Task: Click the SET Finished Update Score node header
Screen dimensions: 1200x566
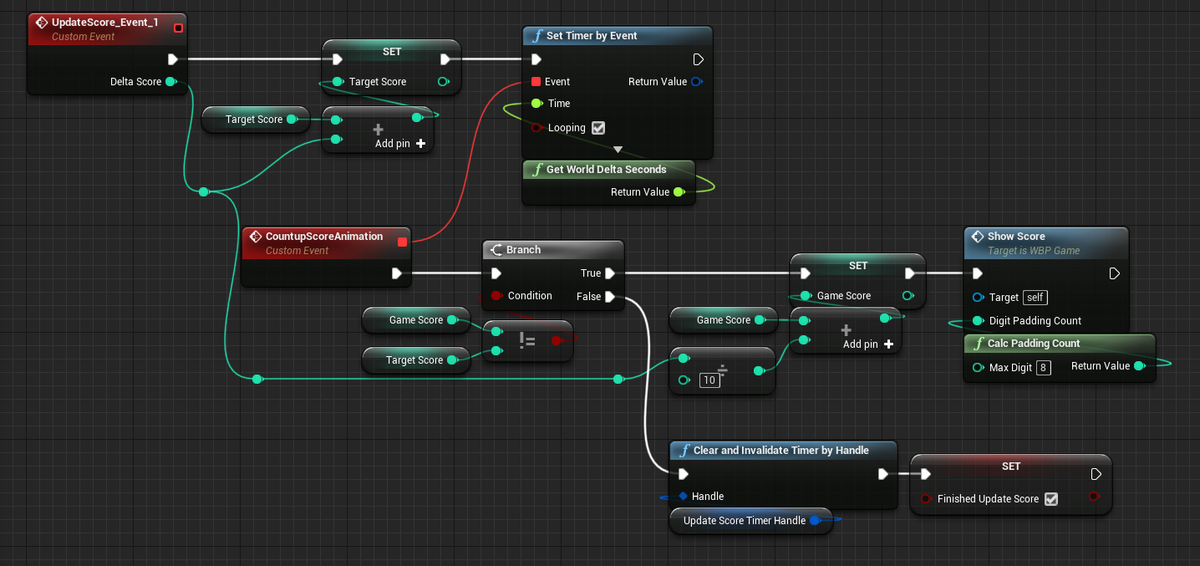Action: pyautogui.click(x=1010, y=466)
